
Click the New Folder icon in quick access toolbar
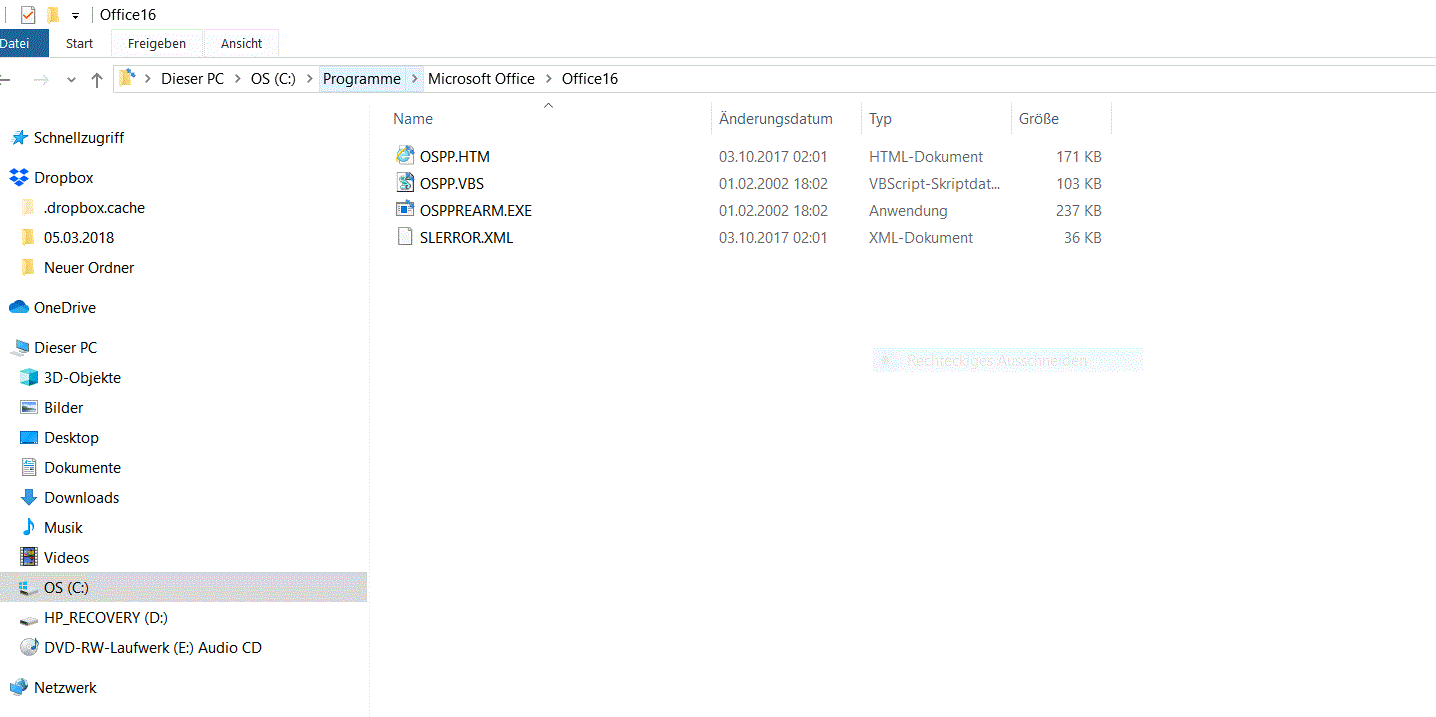[53, 15]
